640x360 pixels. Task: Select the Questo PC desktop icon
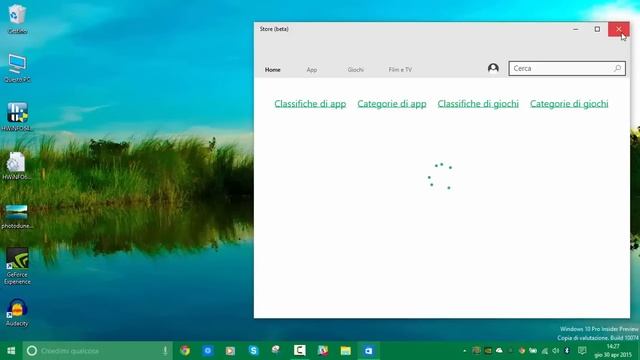pos(17,68)
